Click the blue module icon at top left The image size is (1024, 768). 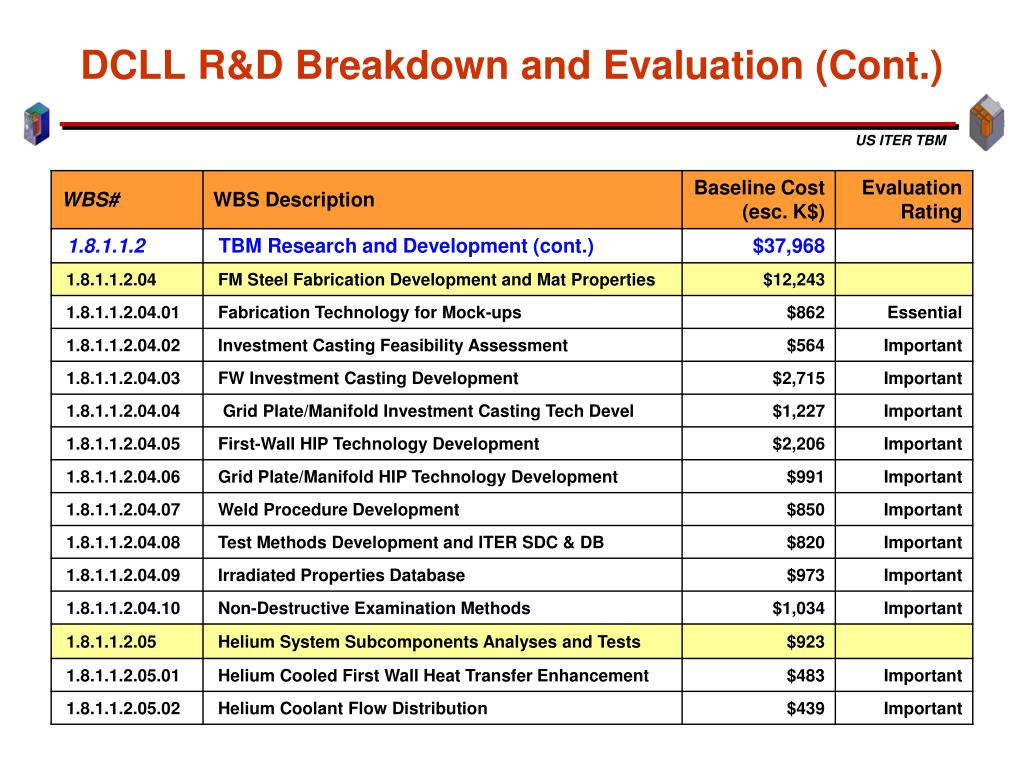37,123
